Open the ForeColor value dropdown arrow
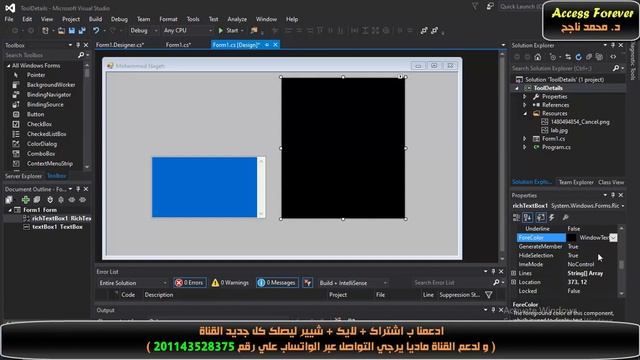The image size is (640, 360). (x=613, y=238)
